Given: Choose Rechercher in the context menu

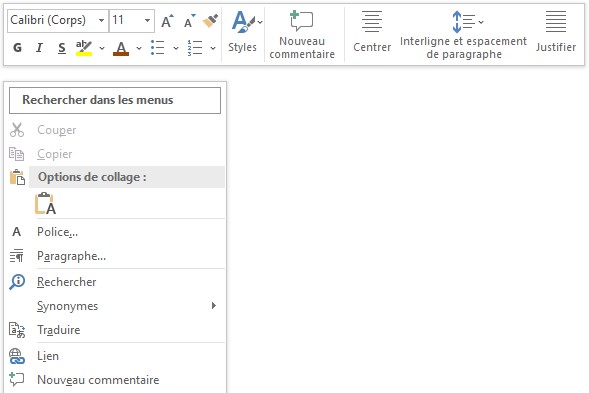Looking at the screenshot, I should point(115,282).
